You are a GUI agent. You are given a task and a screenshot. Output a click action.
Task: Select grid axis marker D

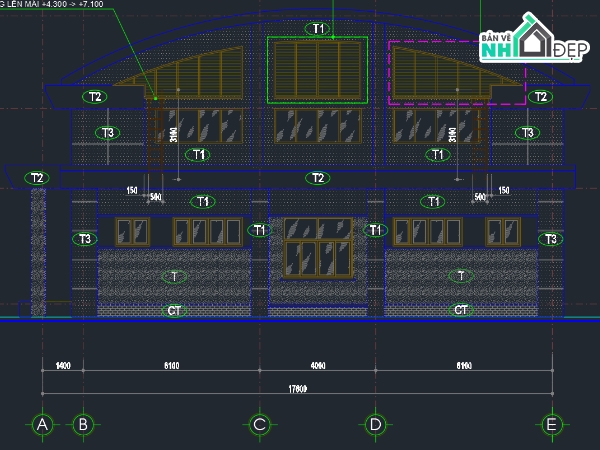pyautogui.click(x=375, y=425)
